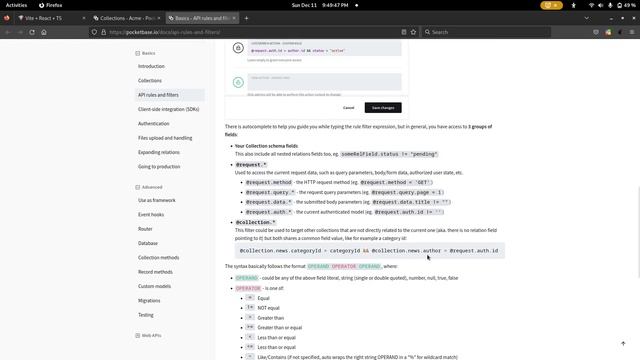Click the microphone indicator in top bar
640x360 pixels.
point(610,5)
